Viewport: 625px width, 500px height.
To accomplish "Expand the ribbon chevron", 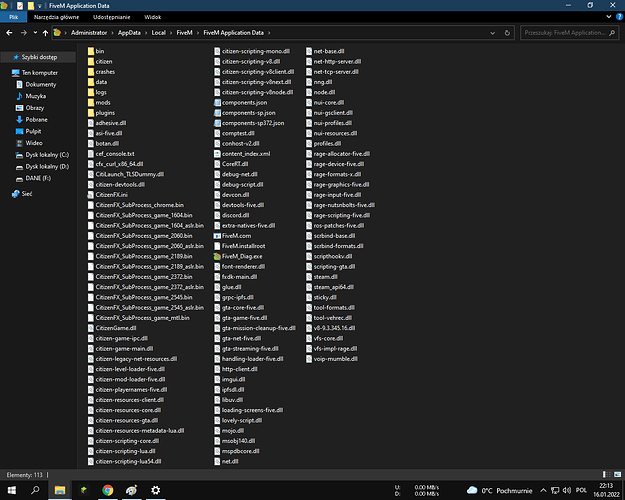I will pyautogui.click(x=609, y=17).
